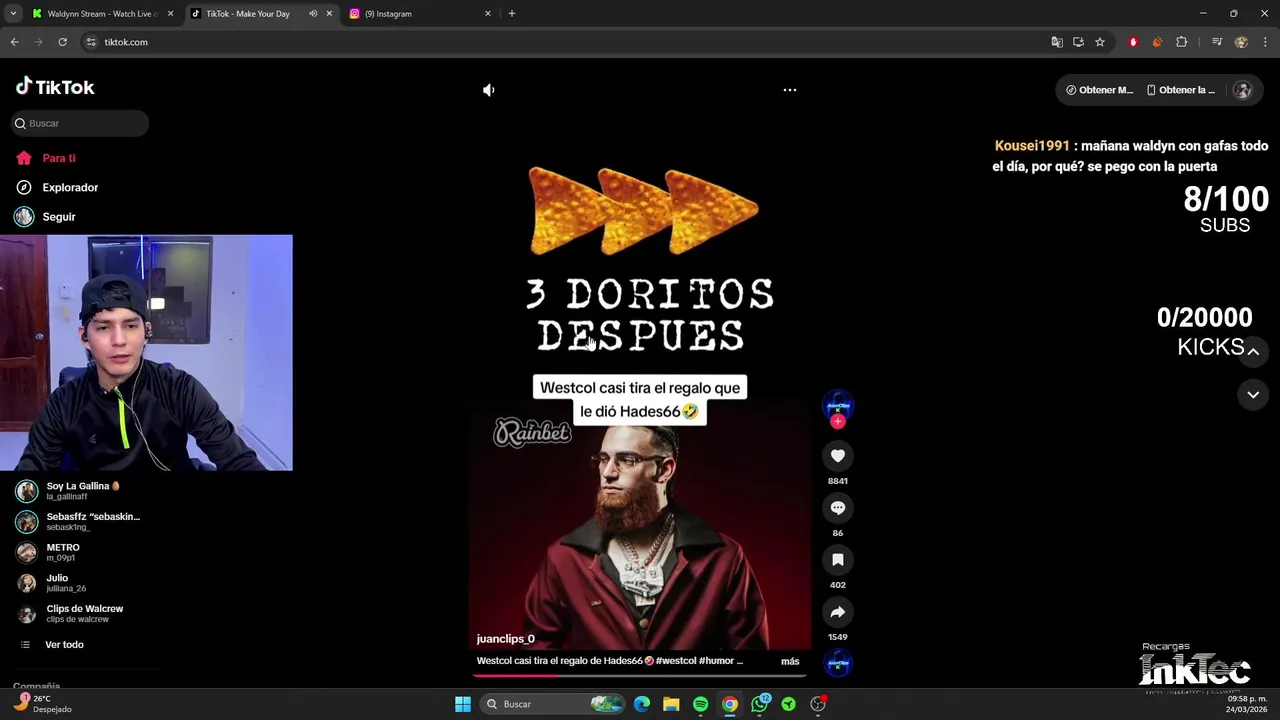Mute the TikTok tab via speaker icon

[313, 14]
